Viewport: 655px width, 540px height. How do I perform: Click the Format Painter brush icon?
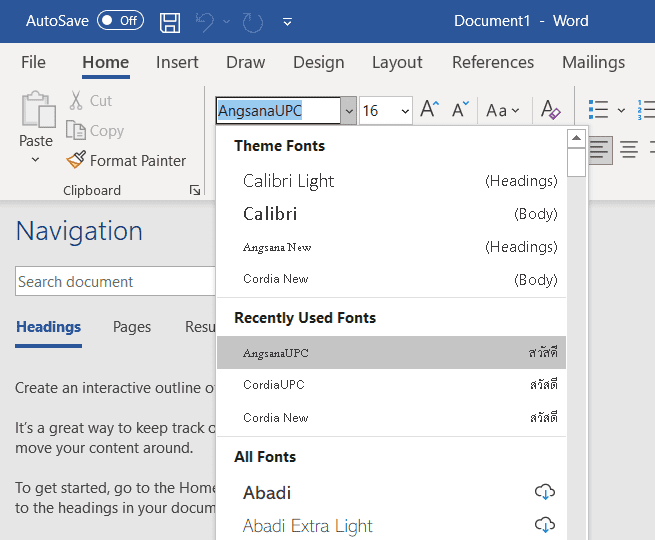coord(76,160)
